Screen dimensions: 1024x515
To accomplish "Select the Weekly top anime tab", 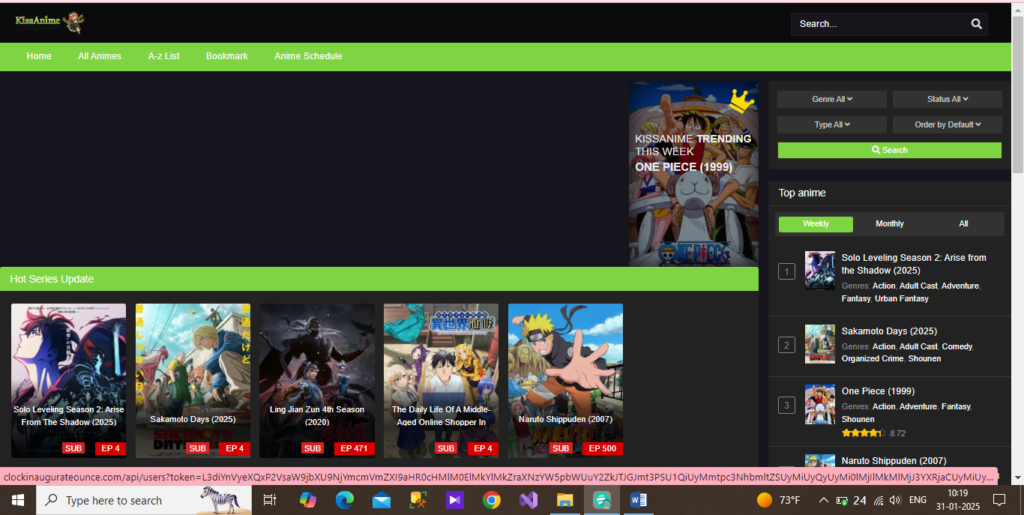I will tap(816, 224).
